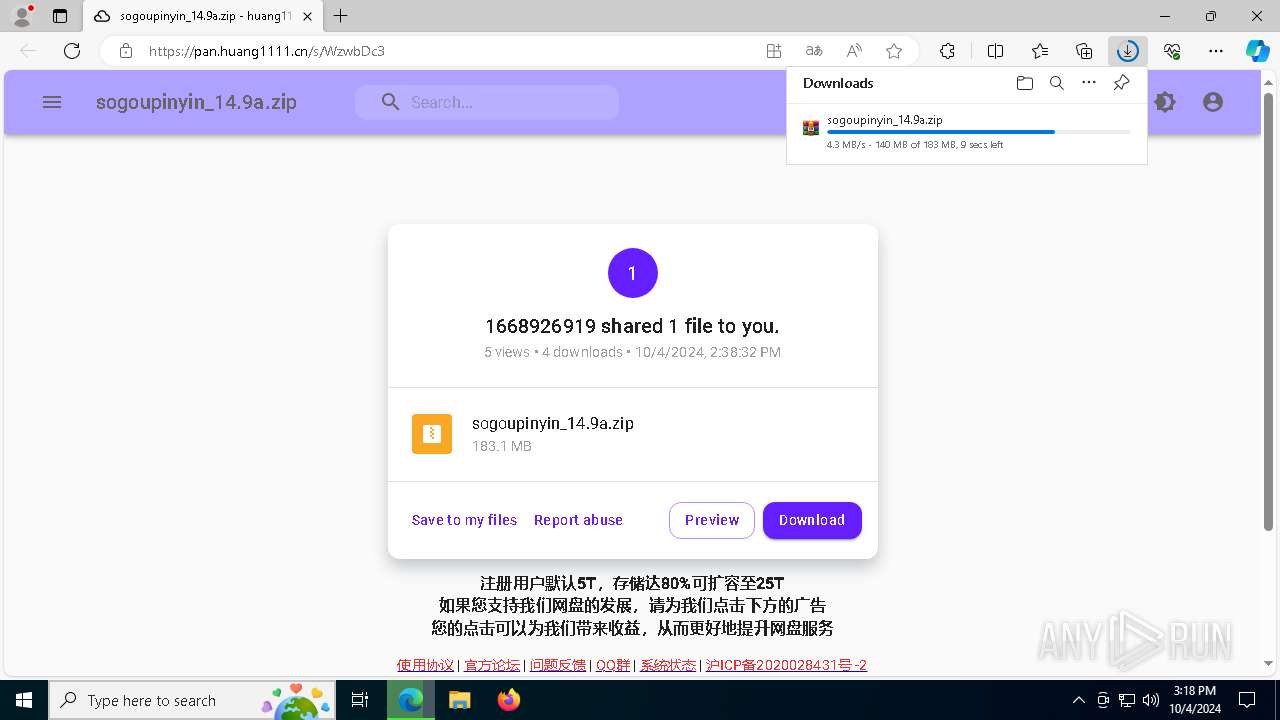
Task: Click the orange zip file icon
Action: pyautogui.click(x=432, y=434)
